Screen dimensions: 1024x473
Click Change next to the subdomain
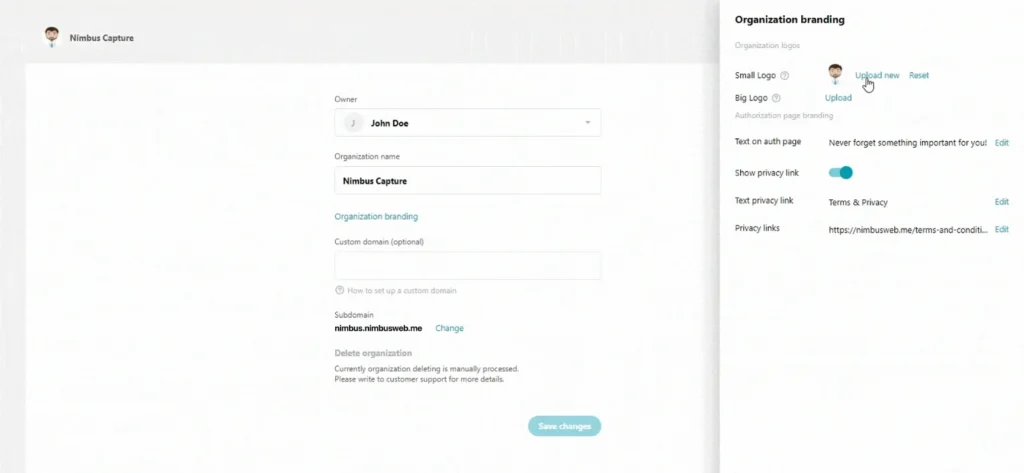[449, 328]
